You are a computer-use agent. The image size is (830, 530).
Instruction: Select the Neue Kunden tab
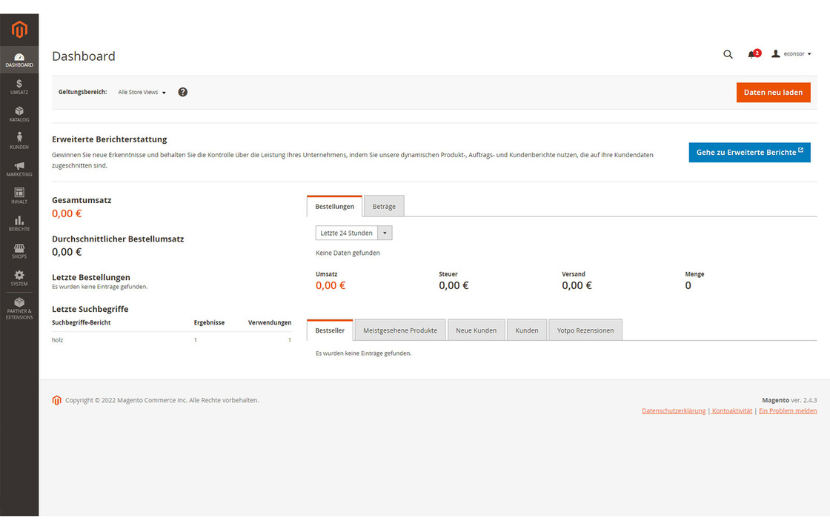click(x=476, y=330)
